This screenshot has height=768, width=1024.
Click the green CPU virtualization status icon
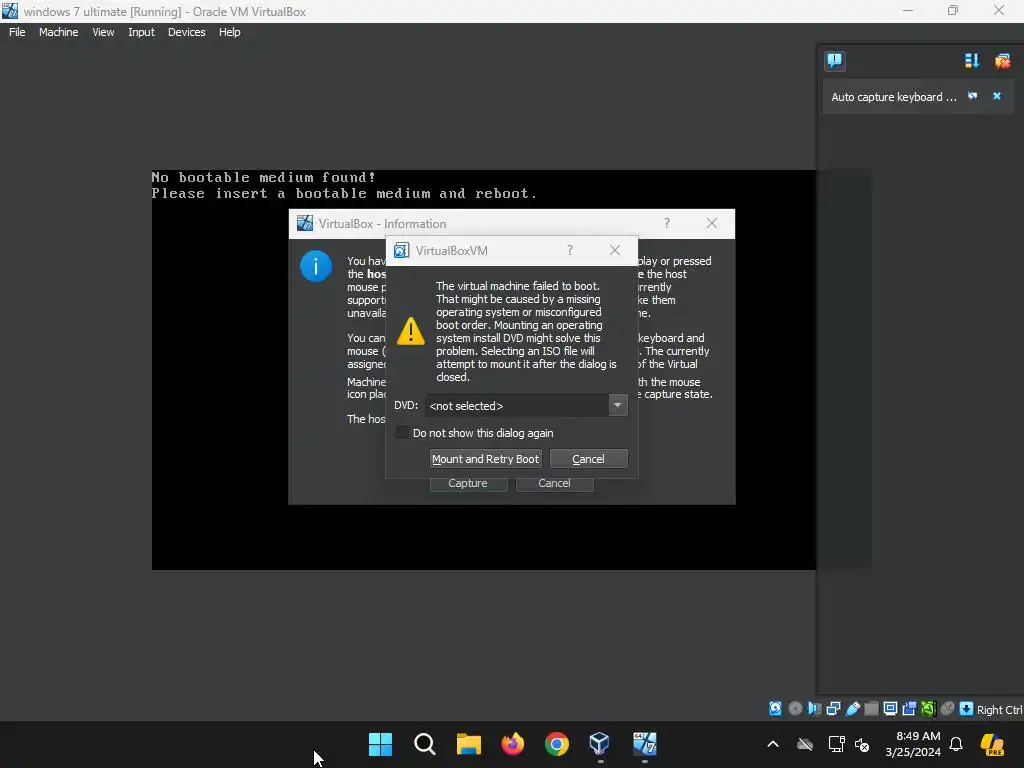928,709
